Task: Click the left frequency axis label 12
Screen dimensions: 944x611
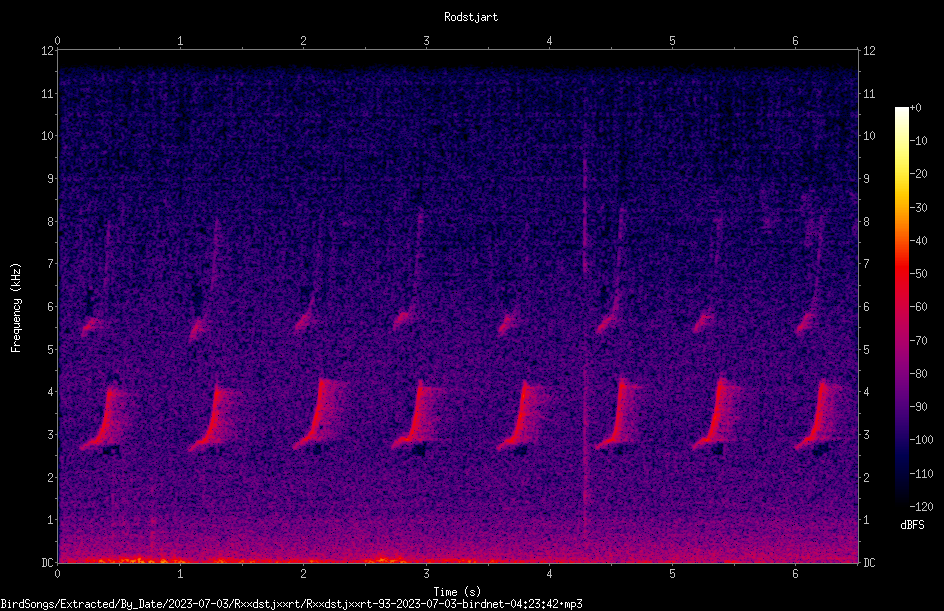Action: tap(47, 51)
